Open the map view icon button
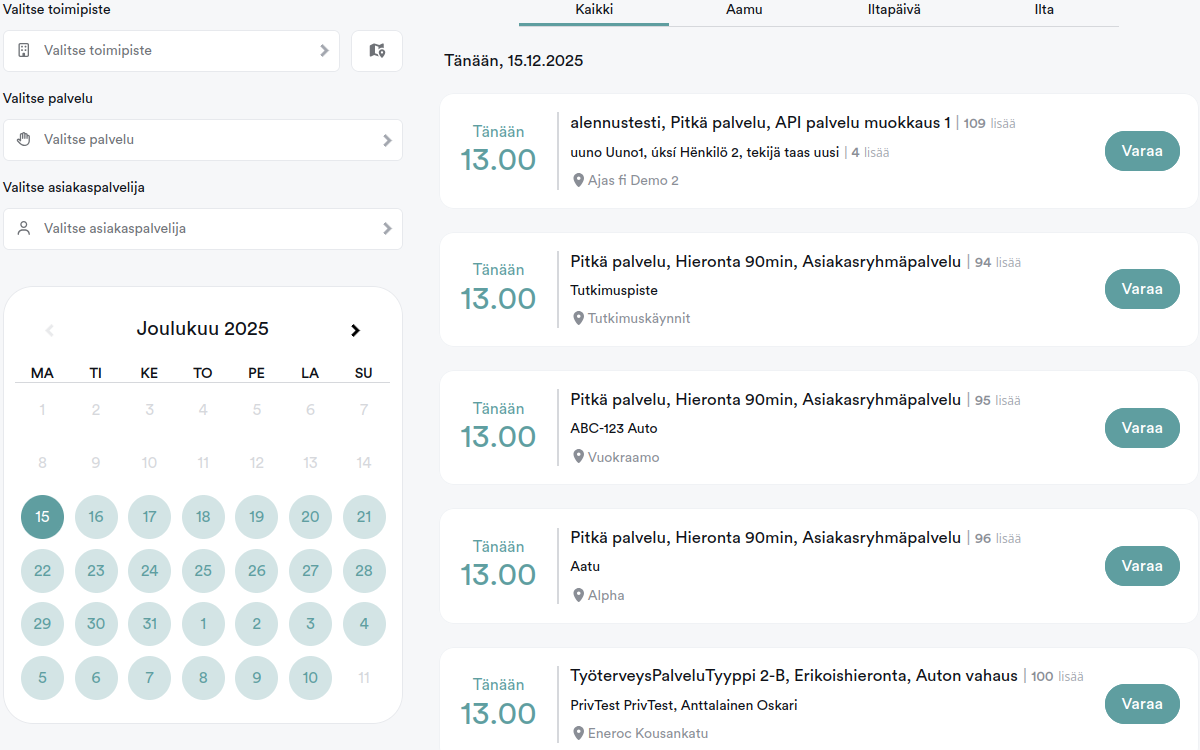This screenshot has width=1200, height=750. [377, 50]
